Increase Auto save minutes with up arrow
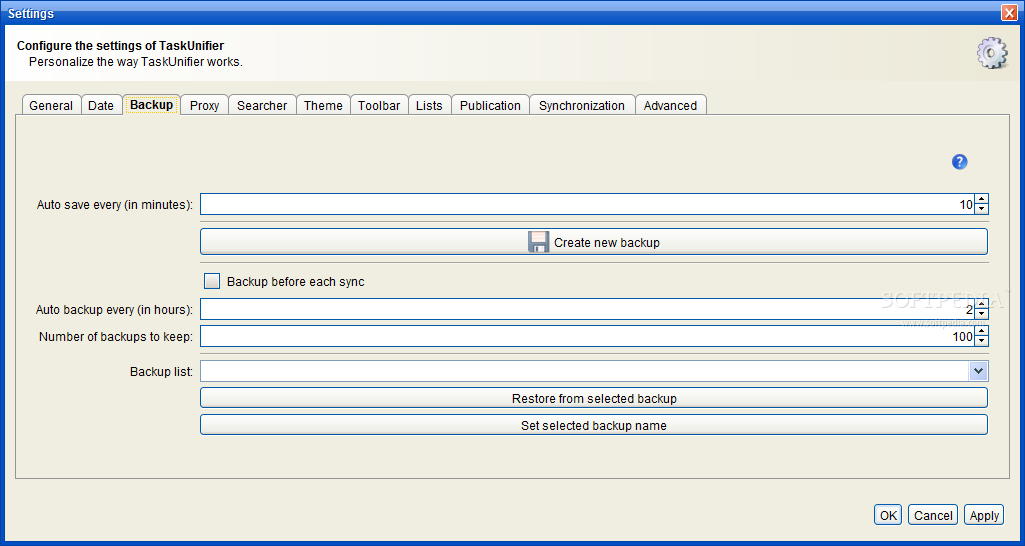The width and height of the screenshot is (1025, 546). click(981, 199)
